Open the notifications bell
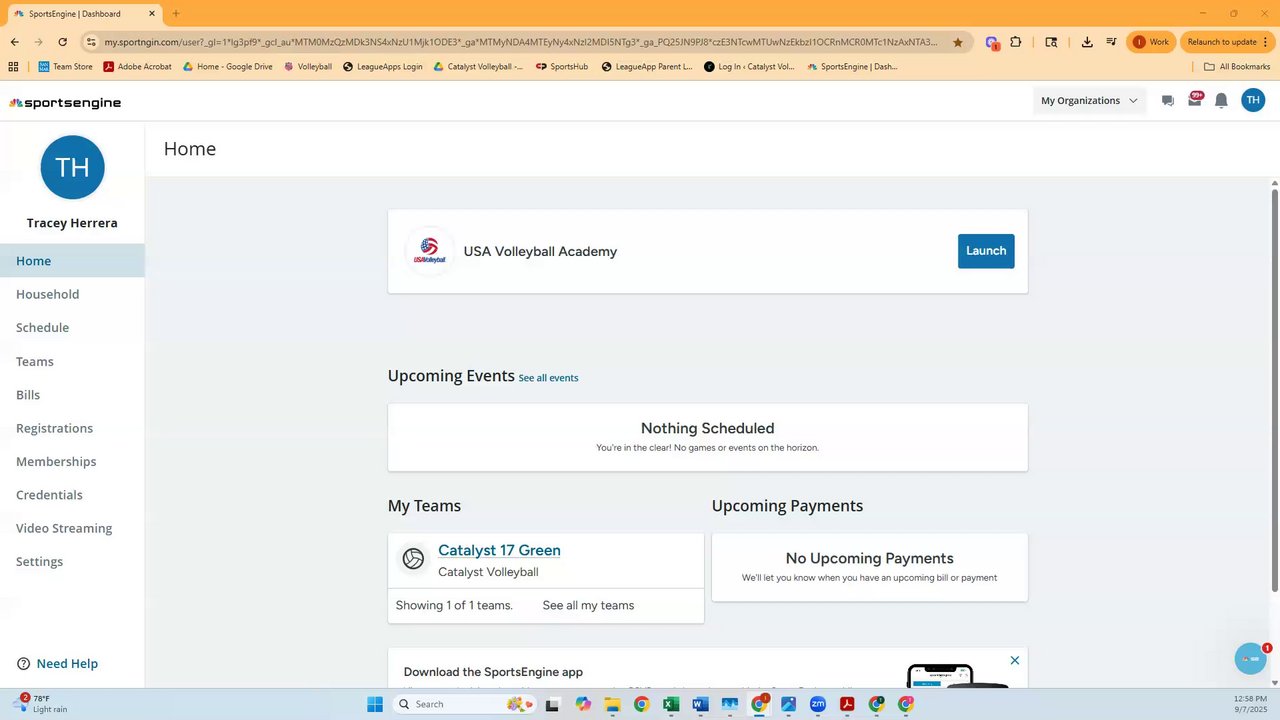The height and width of the screenshot is (720, 1280). pyautogui.click(x=1221, y=101)
